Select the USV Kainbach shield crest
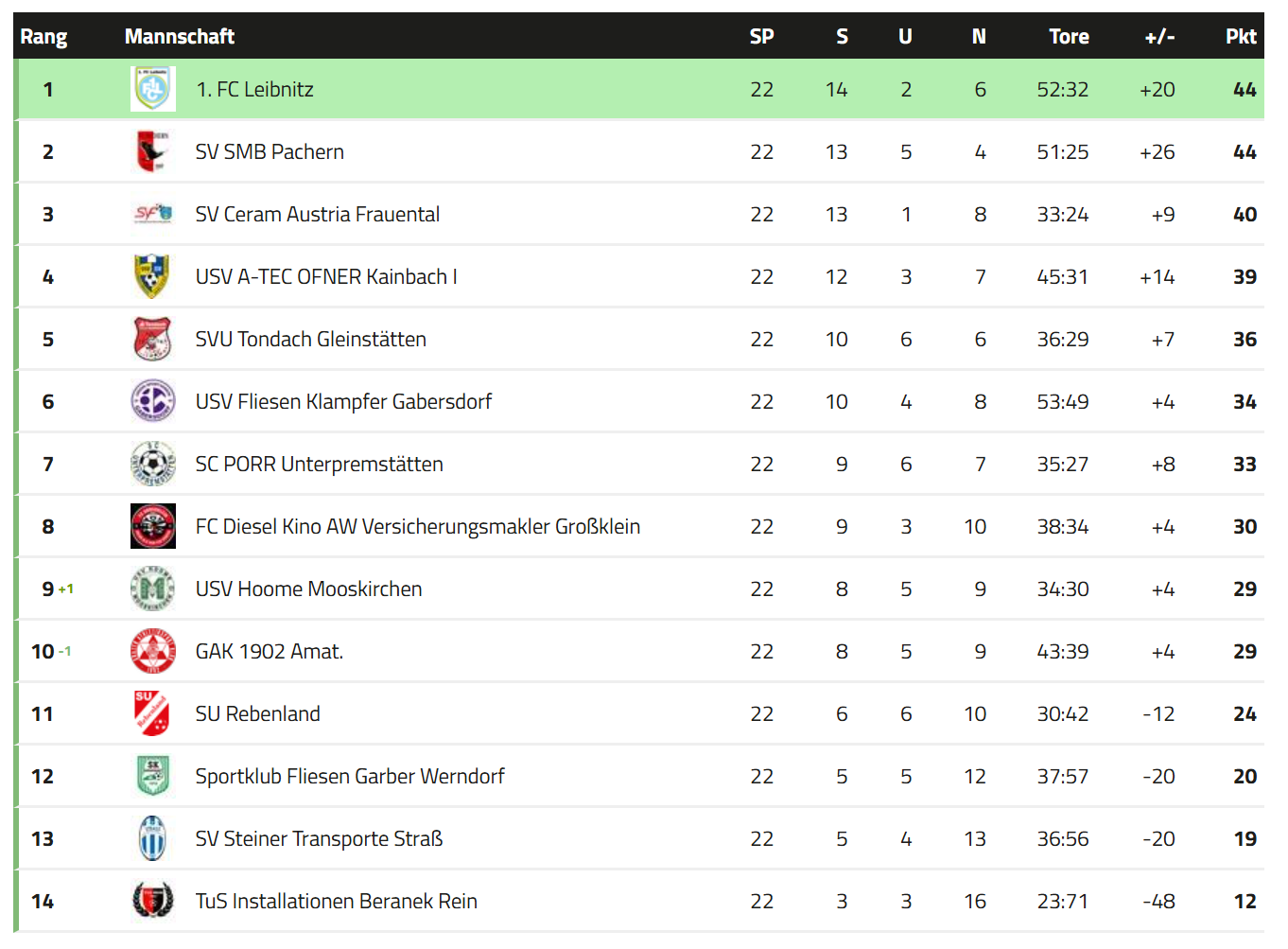 click(153, 276)
